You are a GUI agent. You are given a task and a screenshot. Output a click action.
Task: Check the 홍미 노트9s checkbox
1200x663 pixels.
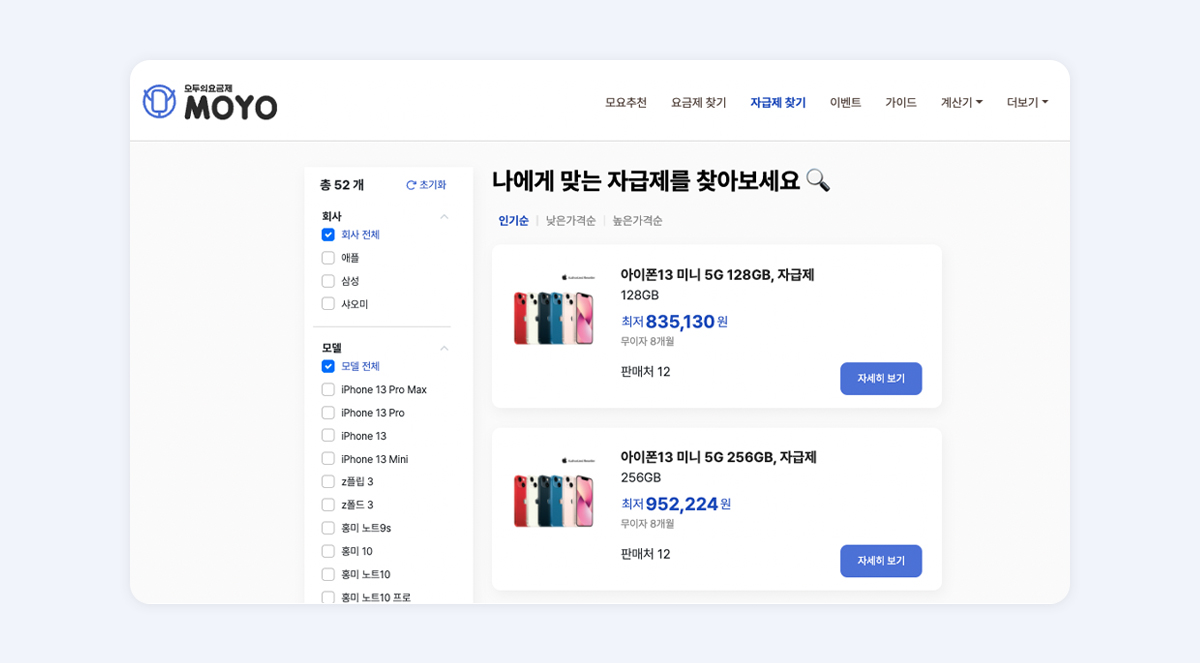click(328, 528)
